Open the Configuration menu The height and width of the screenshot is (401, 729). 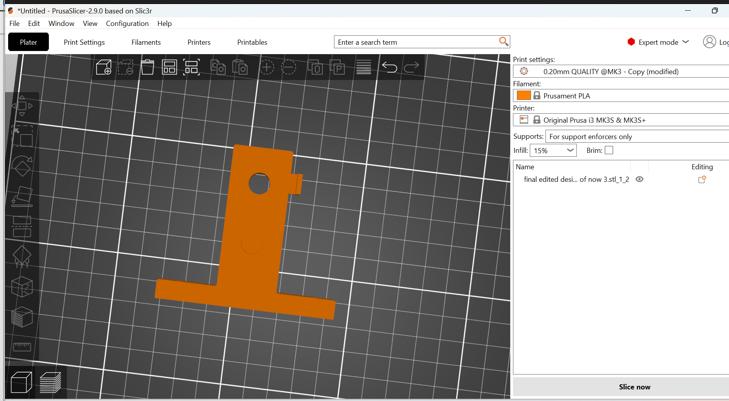tap(127, 23)
